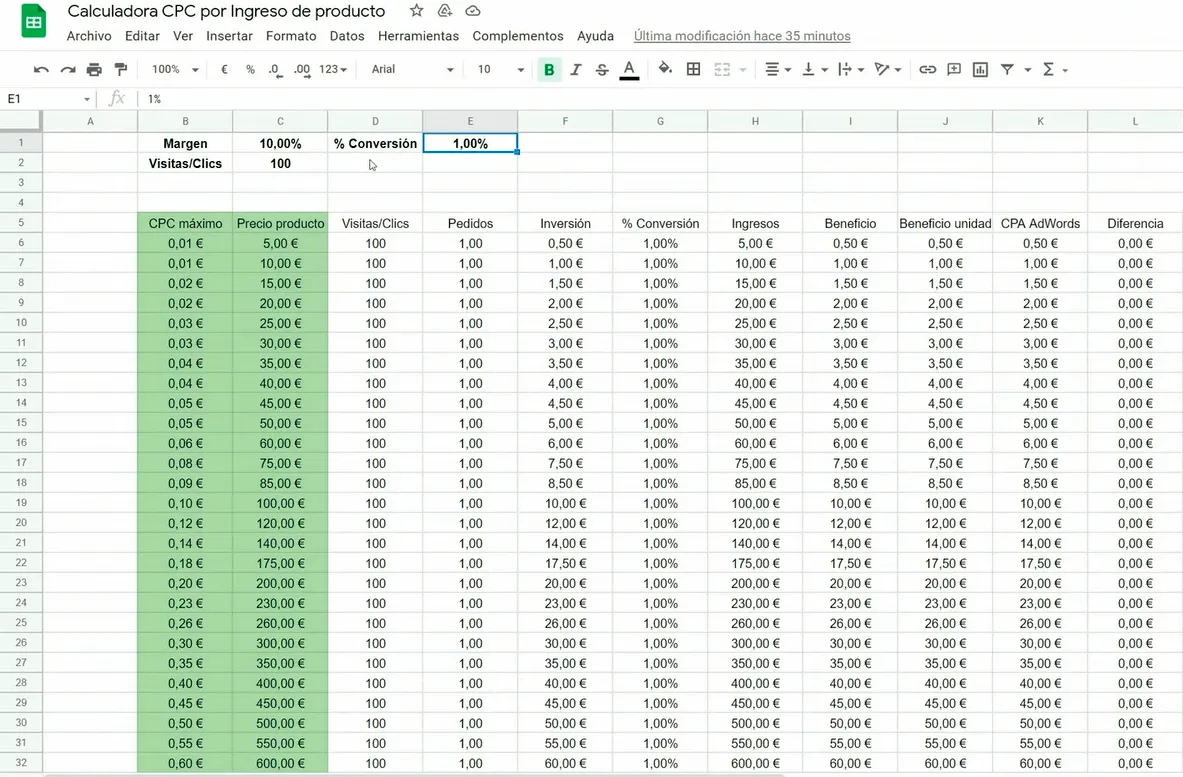Select row 5 header

[21, 223]
